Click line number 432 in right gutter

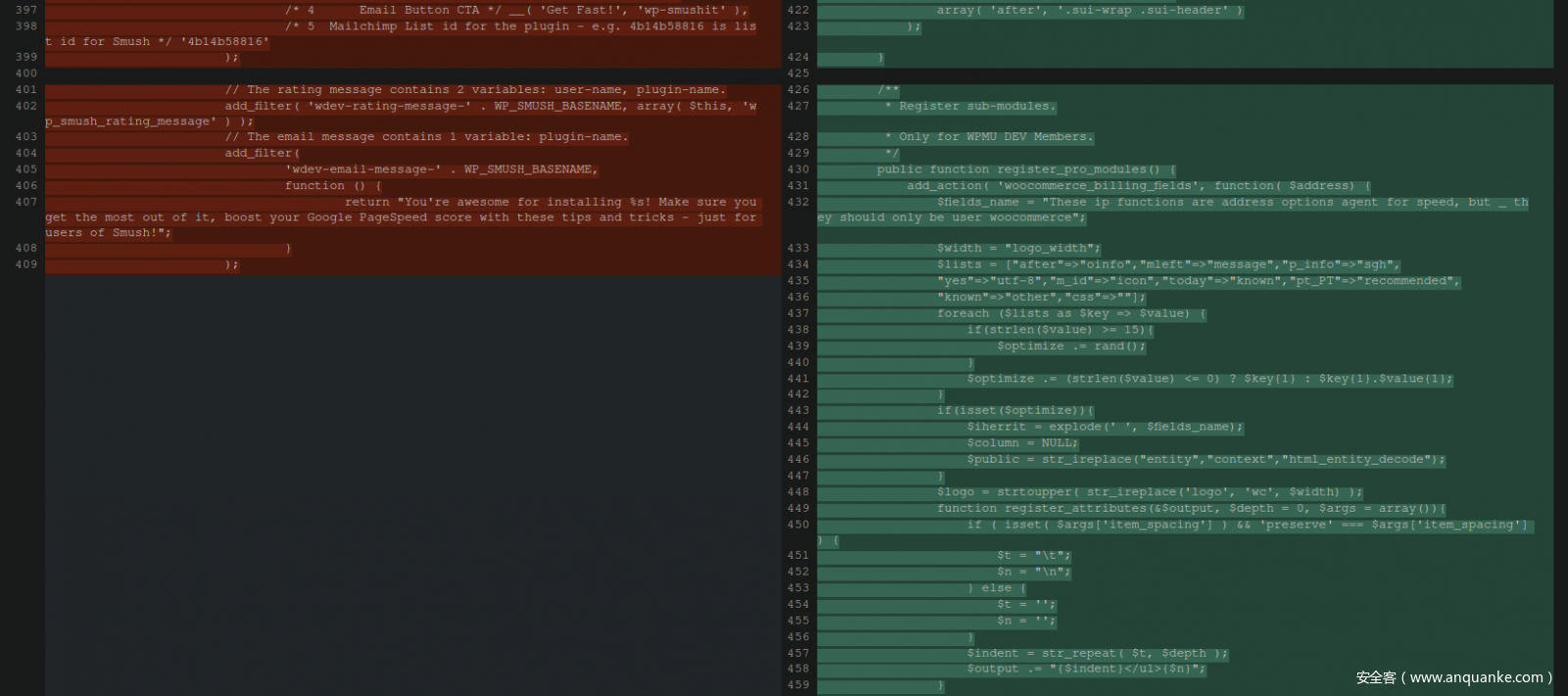pos(798,202)
